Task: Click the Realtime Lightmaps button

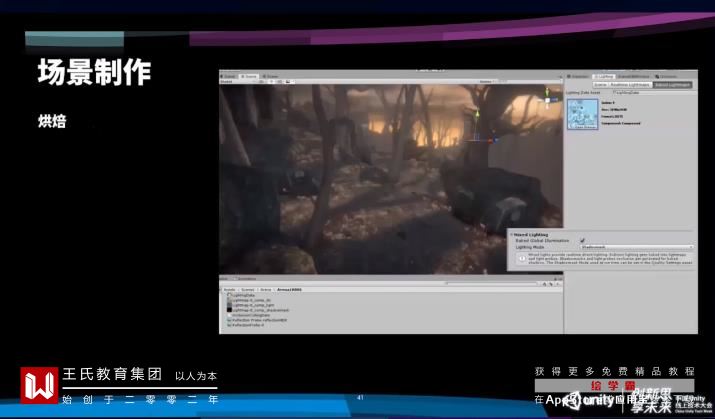Action: coord(630,85)
